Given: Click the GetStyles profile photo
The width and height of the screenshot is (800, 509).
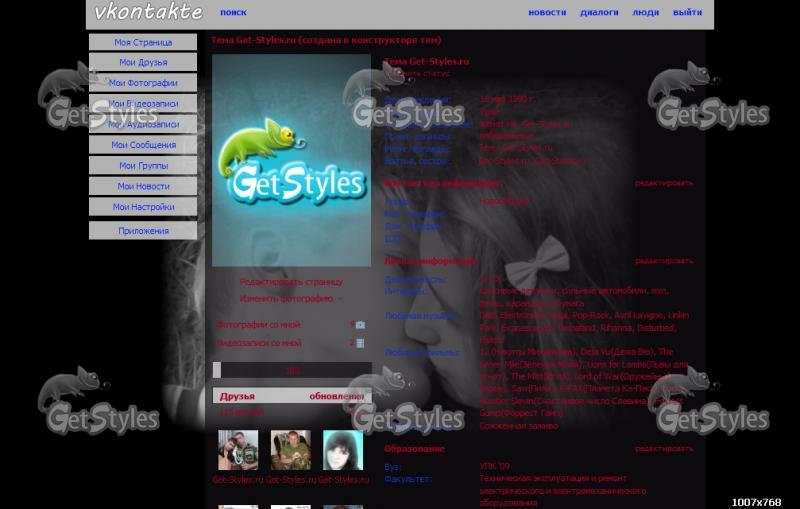Looking at the screenshot, I should click(x=291, y=161).
